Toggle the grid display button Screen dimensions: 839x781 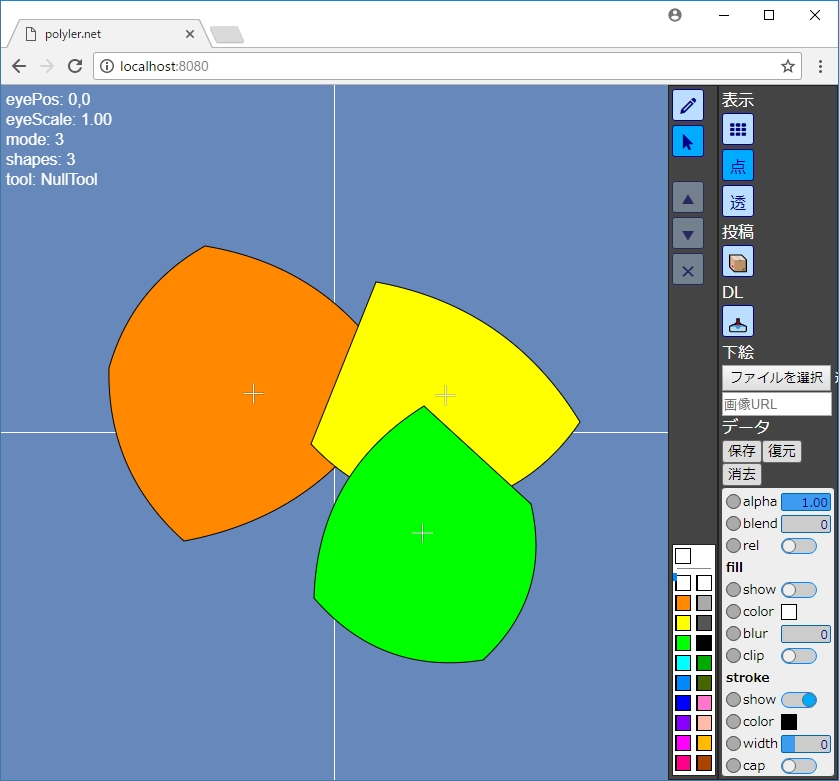pyautogui.click(x=738, y=129)
